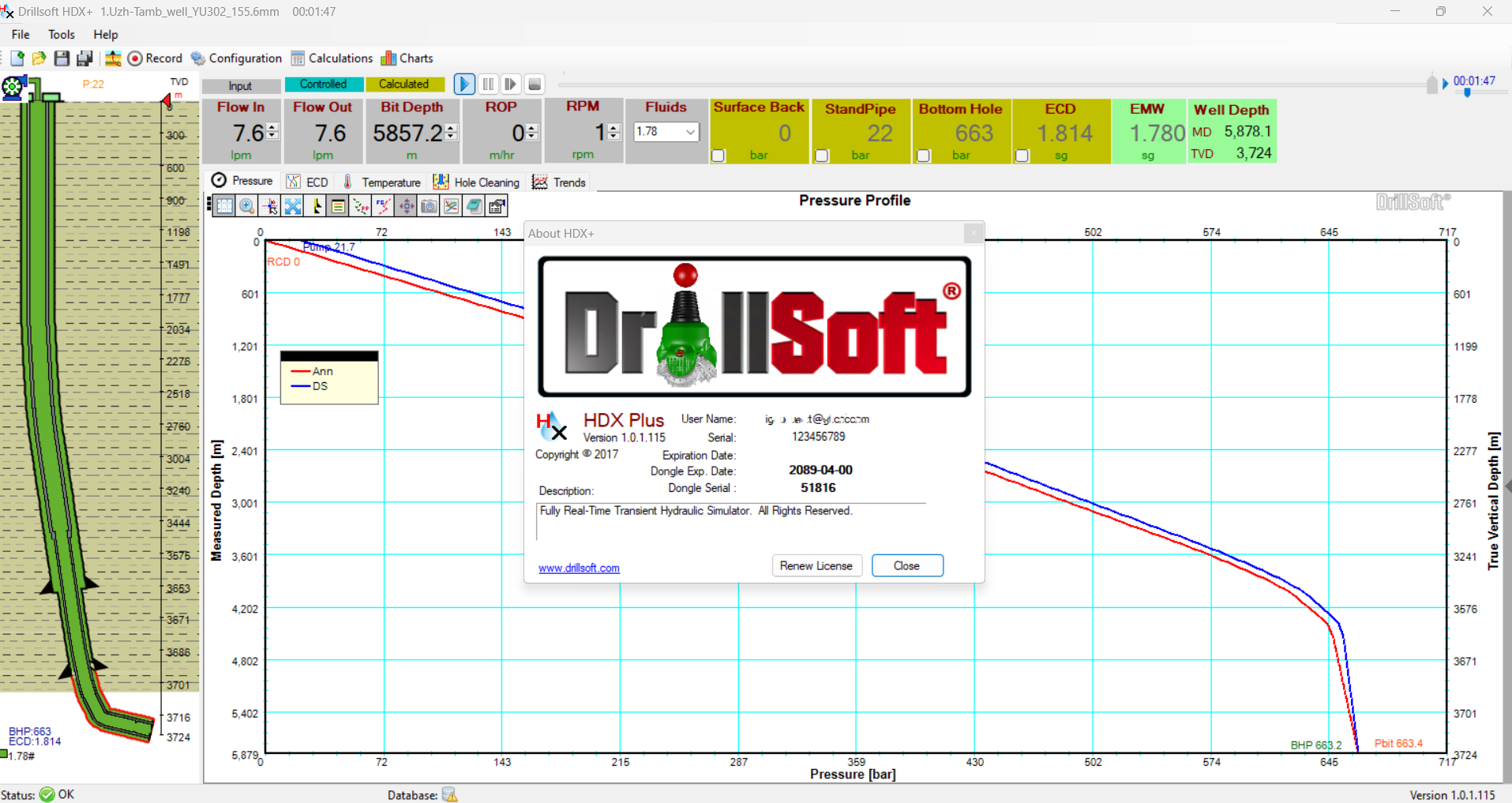Viewport: 1512px width, 803px height.
Task: Click the PP pore pressure curve icon
Action: 361,206
